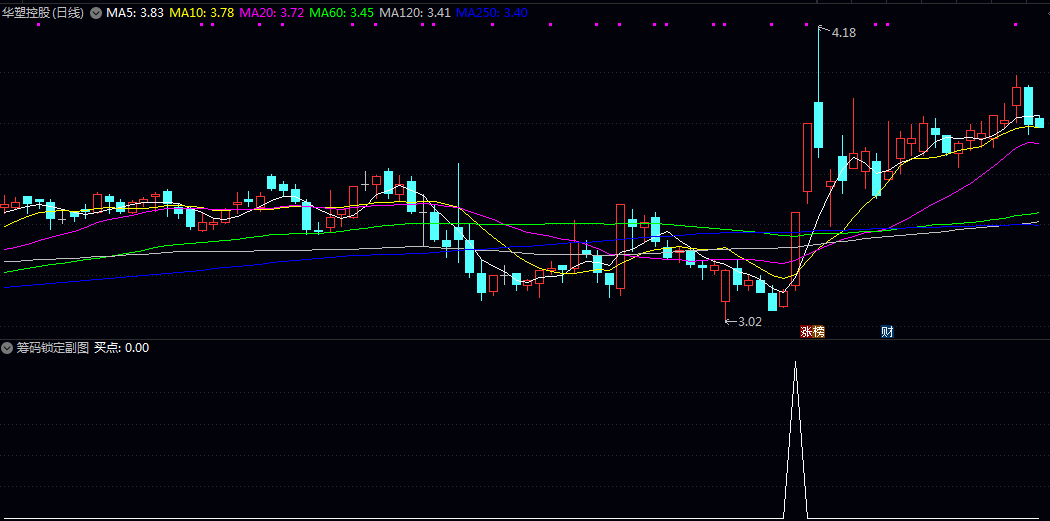Click the green MA60: 3.45 label

tap(342, 13)
